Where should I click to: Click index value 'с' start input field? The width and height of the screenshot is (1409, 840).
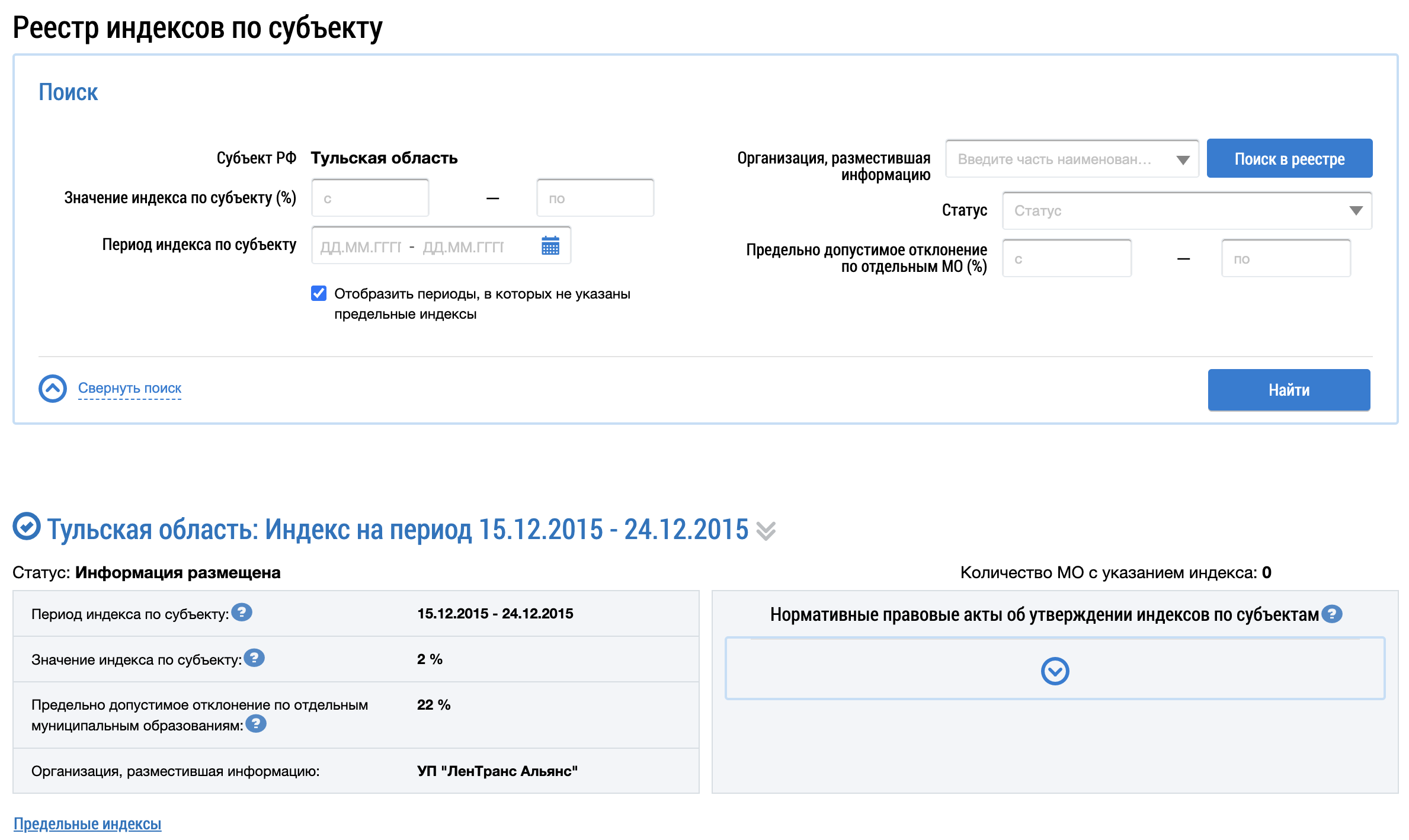pyautogui.click(x=370, y=198)
